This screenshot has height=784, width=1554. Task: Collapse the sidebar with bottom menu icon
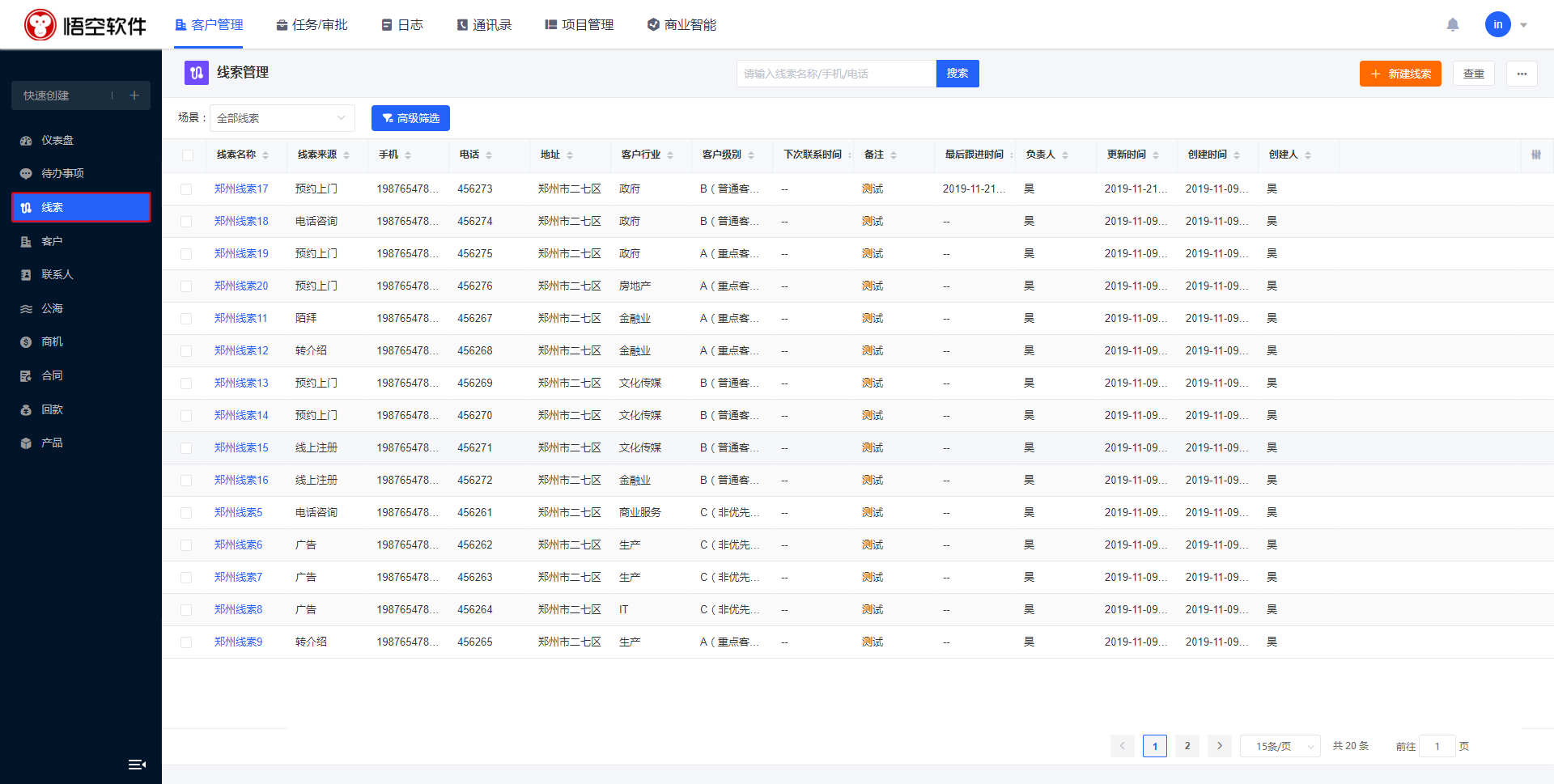coord(137,765)
